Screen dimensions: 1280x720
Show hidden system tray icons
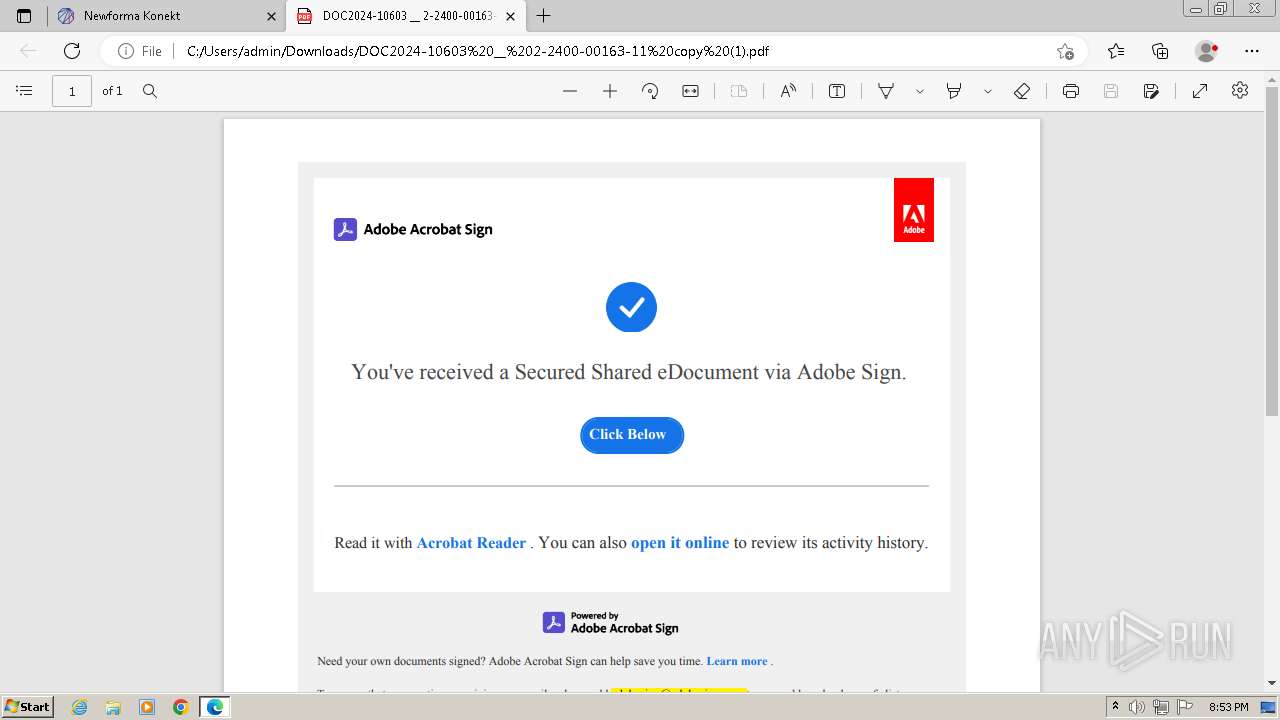point(1115,707)
